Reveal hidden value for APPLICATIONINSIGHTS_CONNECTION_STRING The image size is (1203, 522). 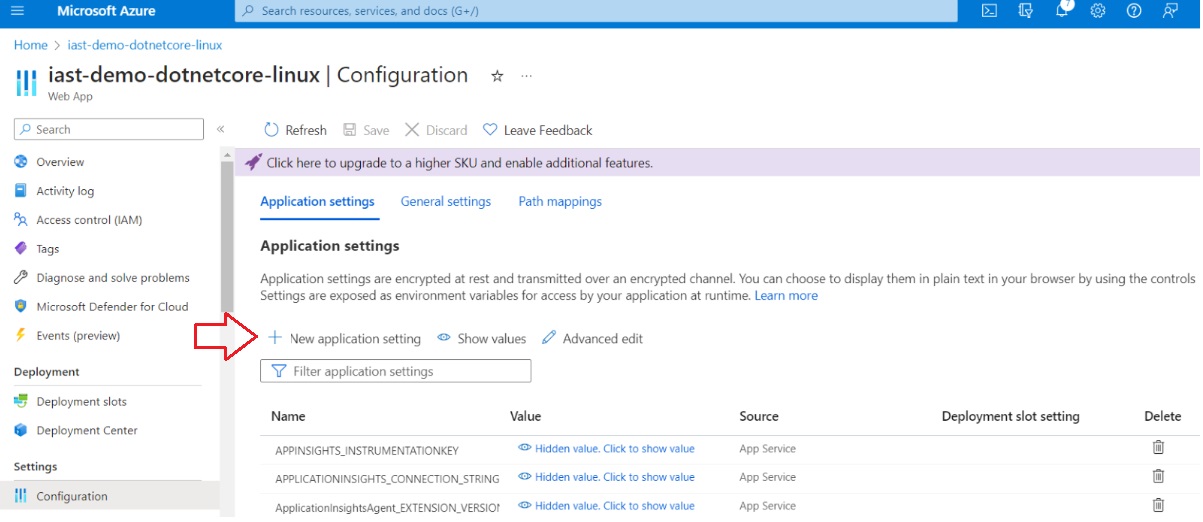pyautogui.click(x=606, y=477)
